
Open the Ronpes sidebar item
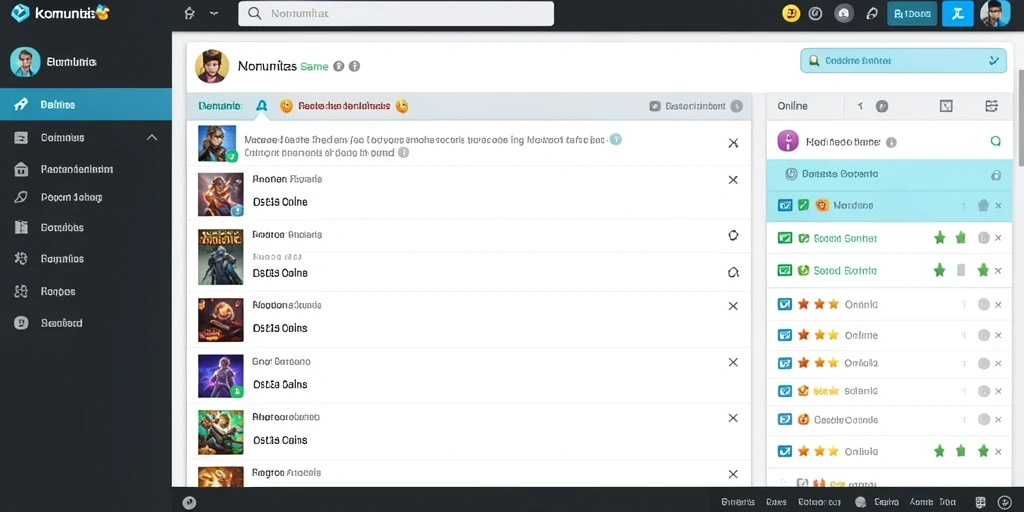(57, 291)
